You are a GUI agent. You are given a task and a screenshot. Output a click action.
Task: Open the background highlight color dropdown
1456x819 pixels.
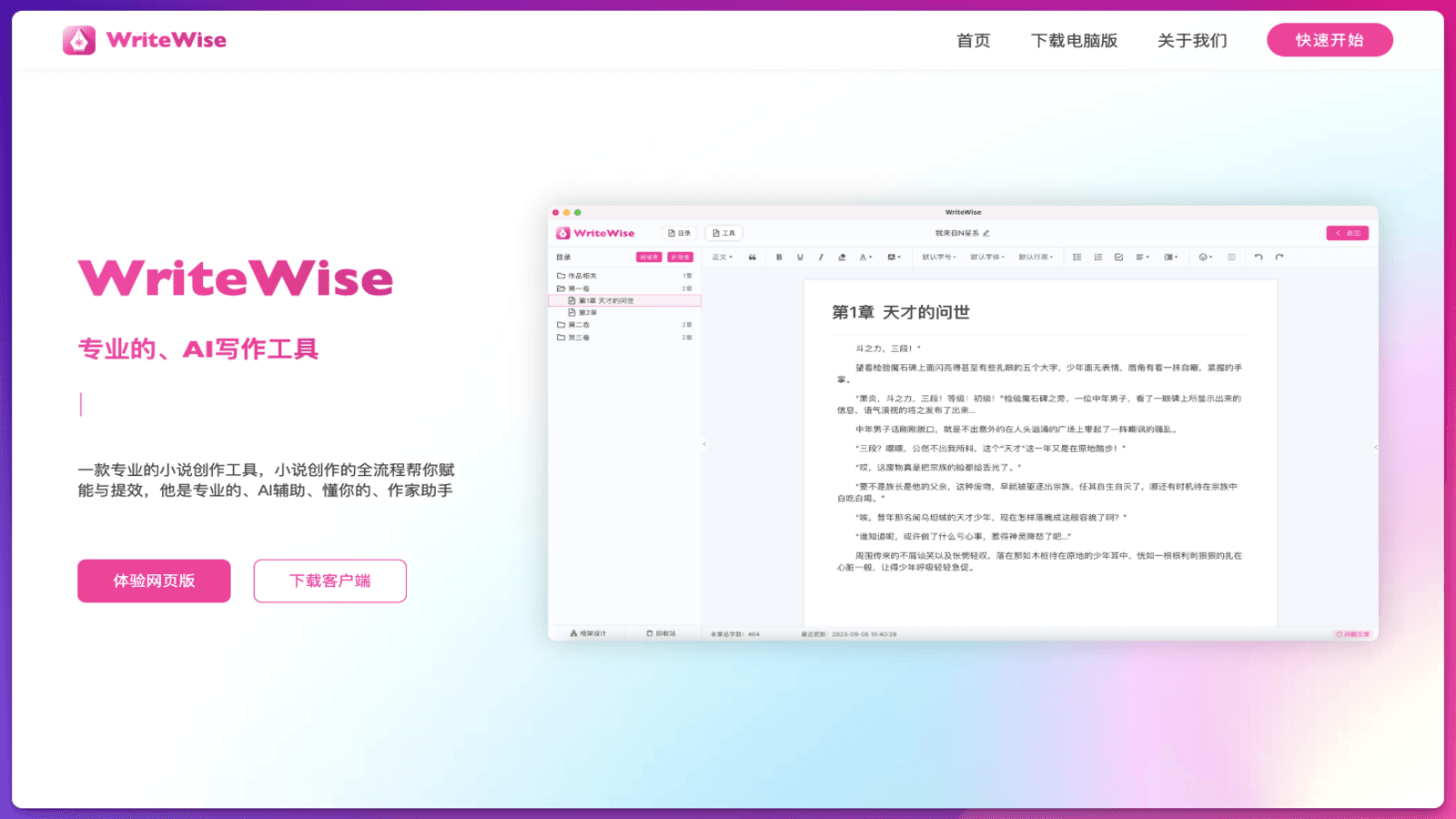tap(894, 258)
